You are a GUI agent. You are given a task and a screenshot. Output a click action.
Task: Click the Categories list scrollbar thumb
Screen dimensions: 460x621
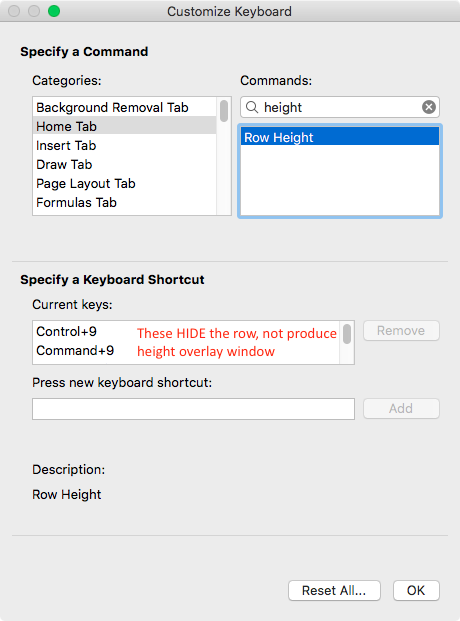(x=224, y=111)
